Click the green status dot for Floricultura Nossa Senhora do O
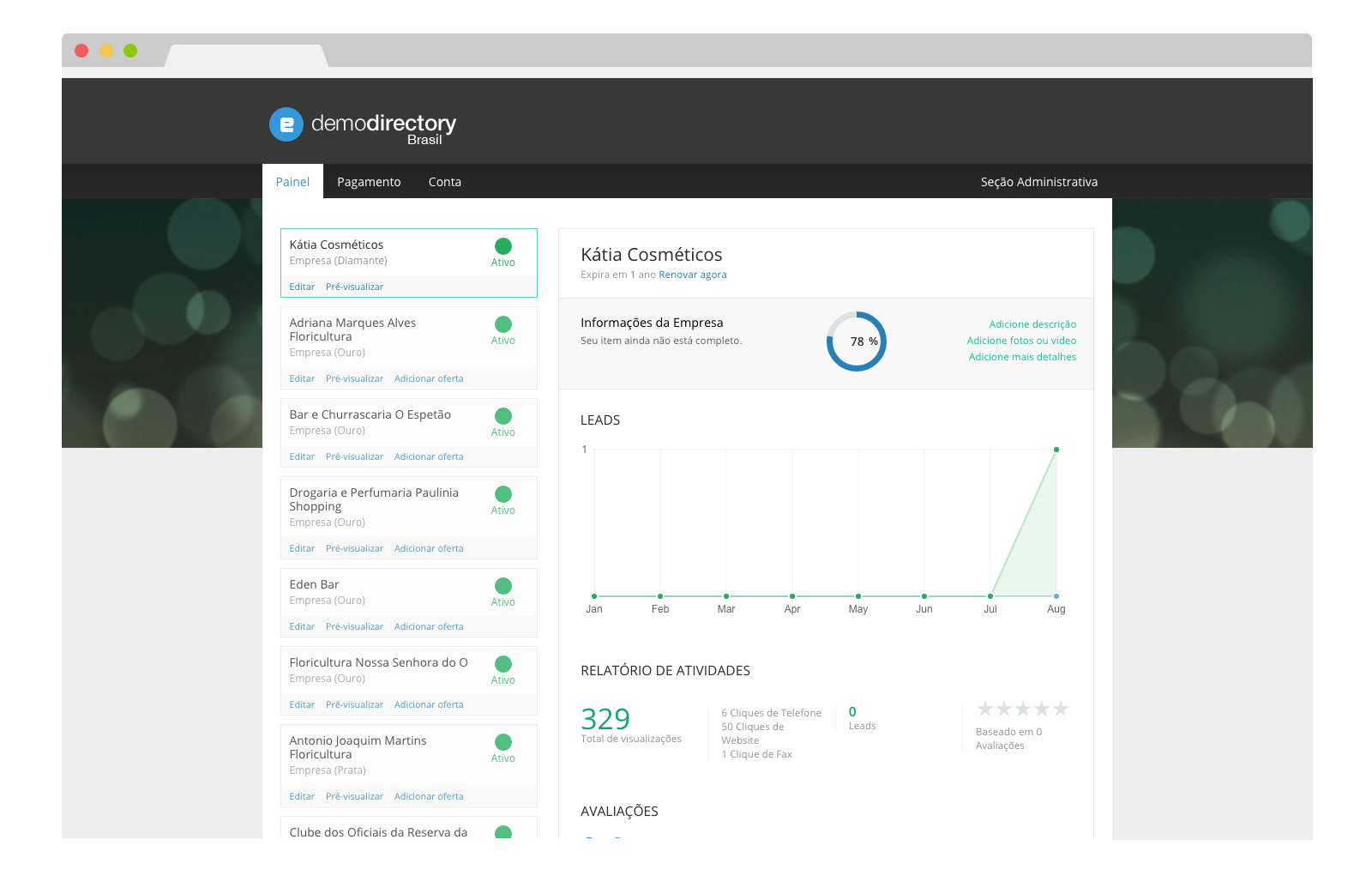1372x882 pixels. pyautogui.click(x=503, y=664)
